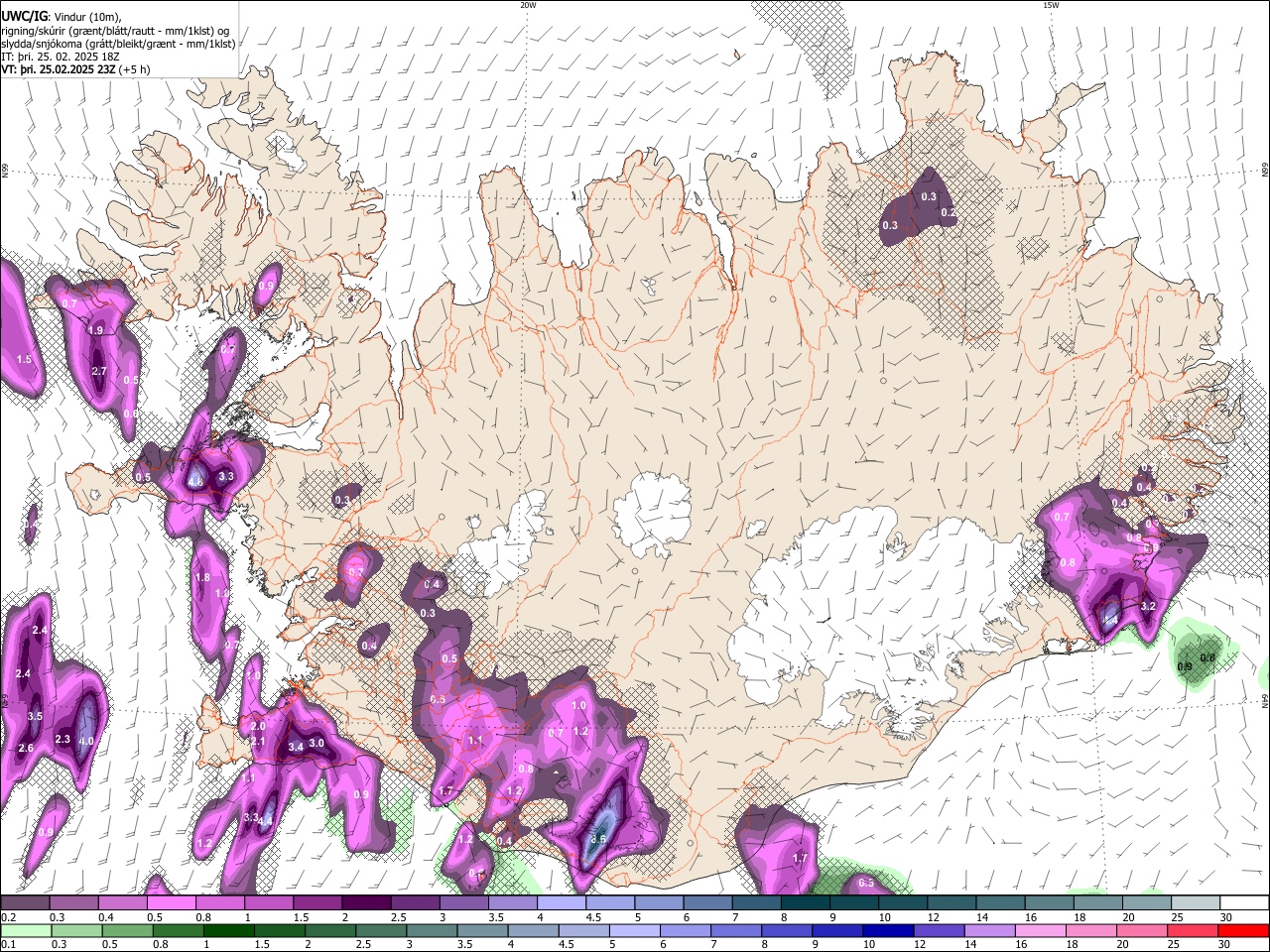1270x952 pixels.
Task: Click the dark blue swatch at 10 in bottom scale
Action: 887,930
